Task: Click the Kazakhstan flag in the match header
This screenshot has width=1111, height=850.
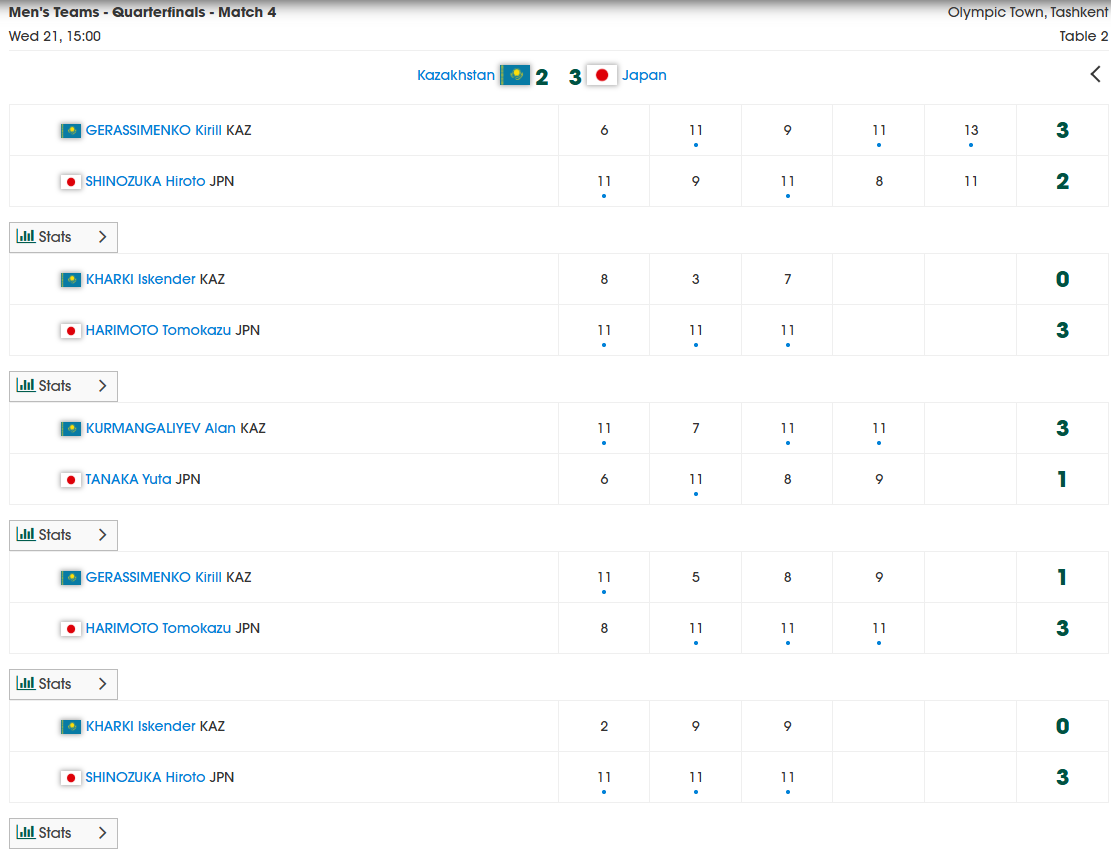Action: 514,75
